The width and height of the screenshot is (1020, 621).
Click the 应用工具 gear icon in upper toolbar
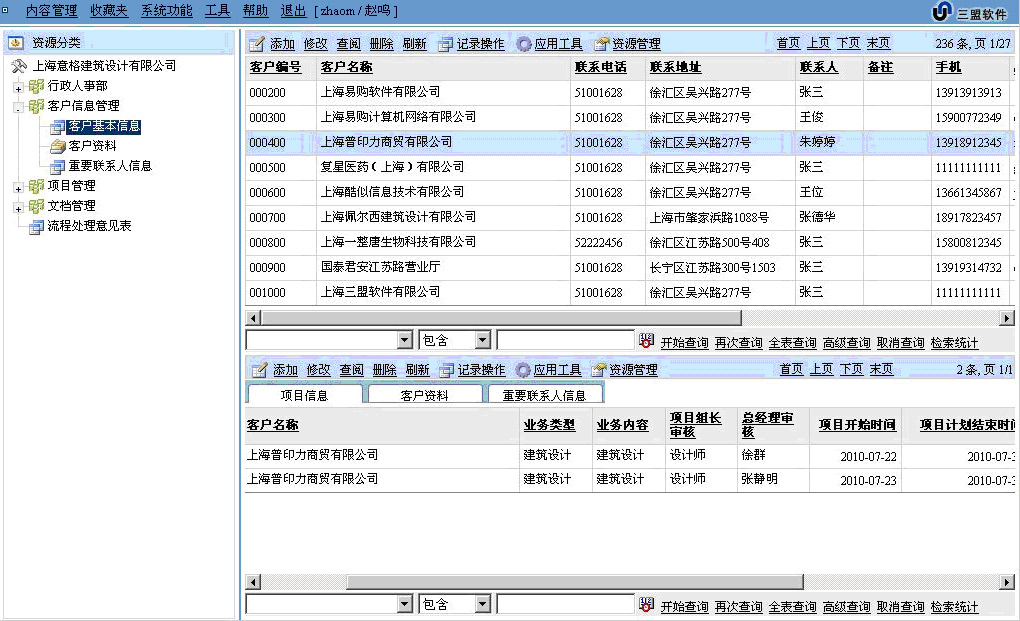coord(523,44)
